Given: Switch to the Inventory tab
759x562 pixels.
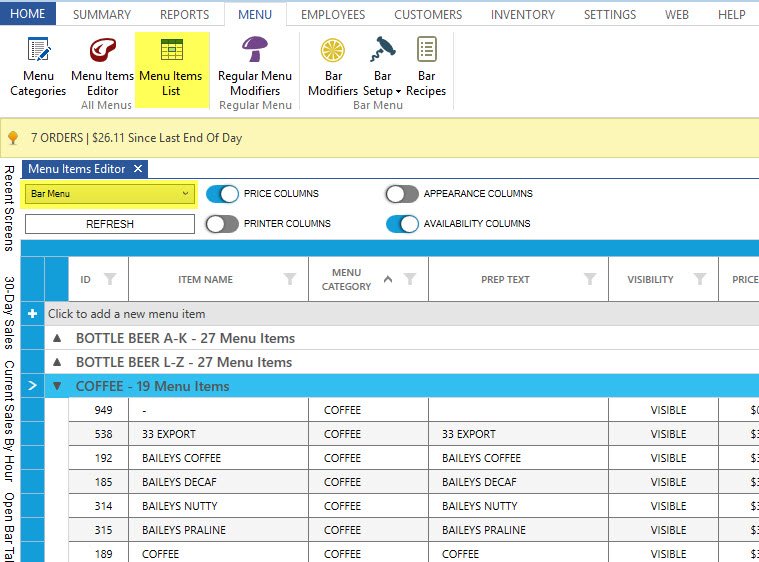Looking at the screenshot, I should [522, 14].
